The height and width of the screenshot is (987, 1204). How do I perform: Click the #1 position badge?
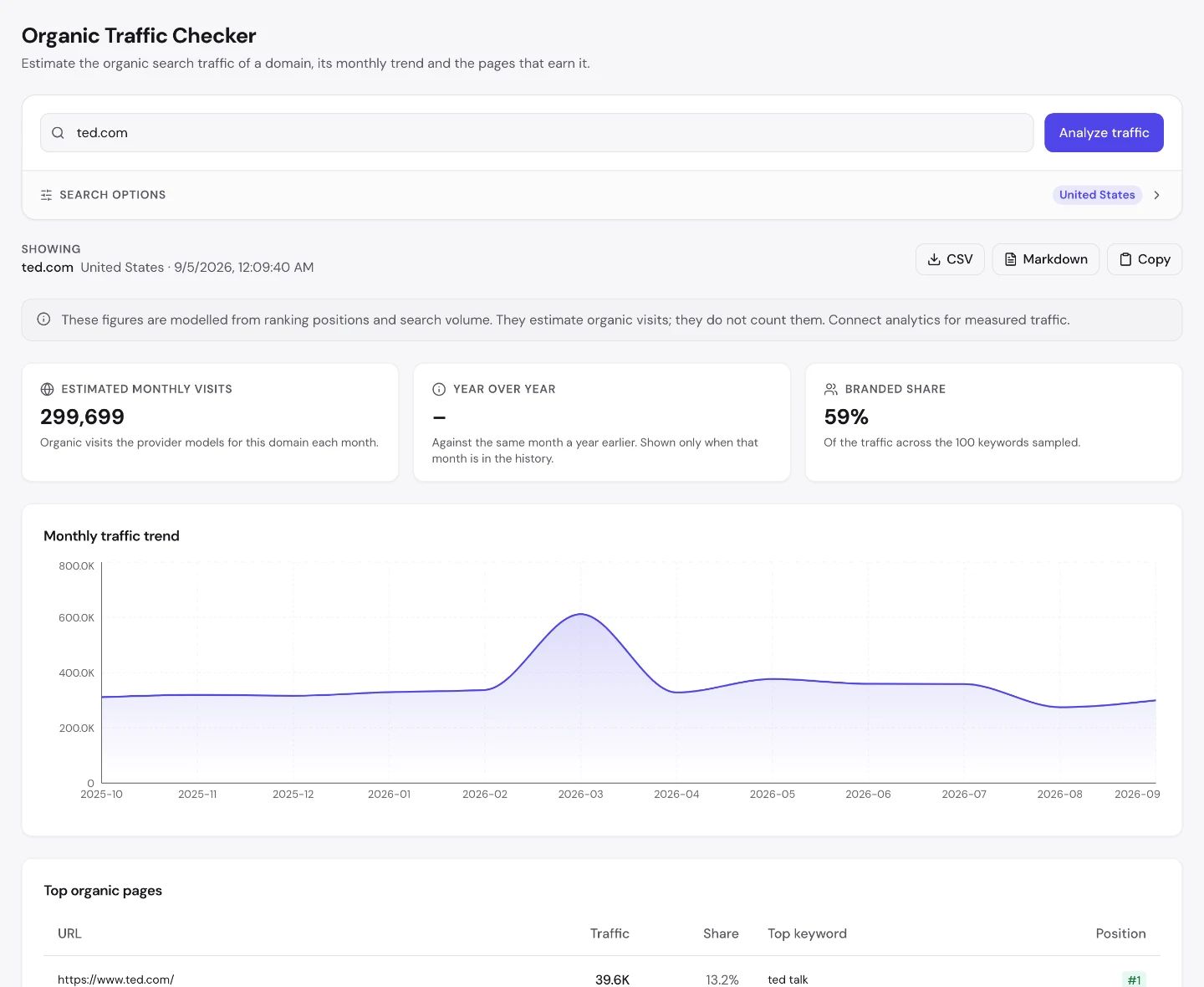tap(1134, 979)
